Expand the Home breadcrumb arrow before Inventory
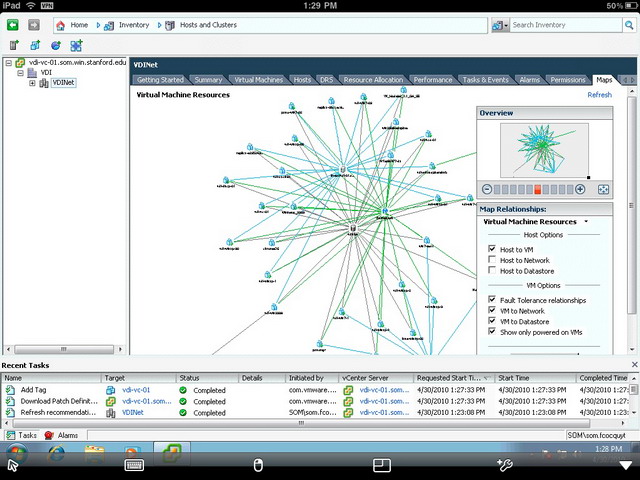 point(98,25)
